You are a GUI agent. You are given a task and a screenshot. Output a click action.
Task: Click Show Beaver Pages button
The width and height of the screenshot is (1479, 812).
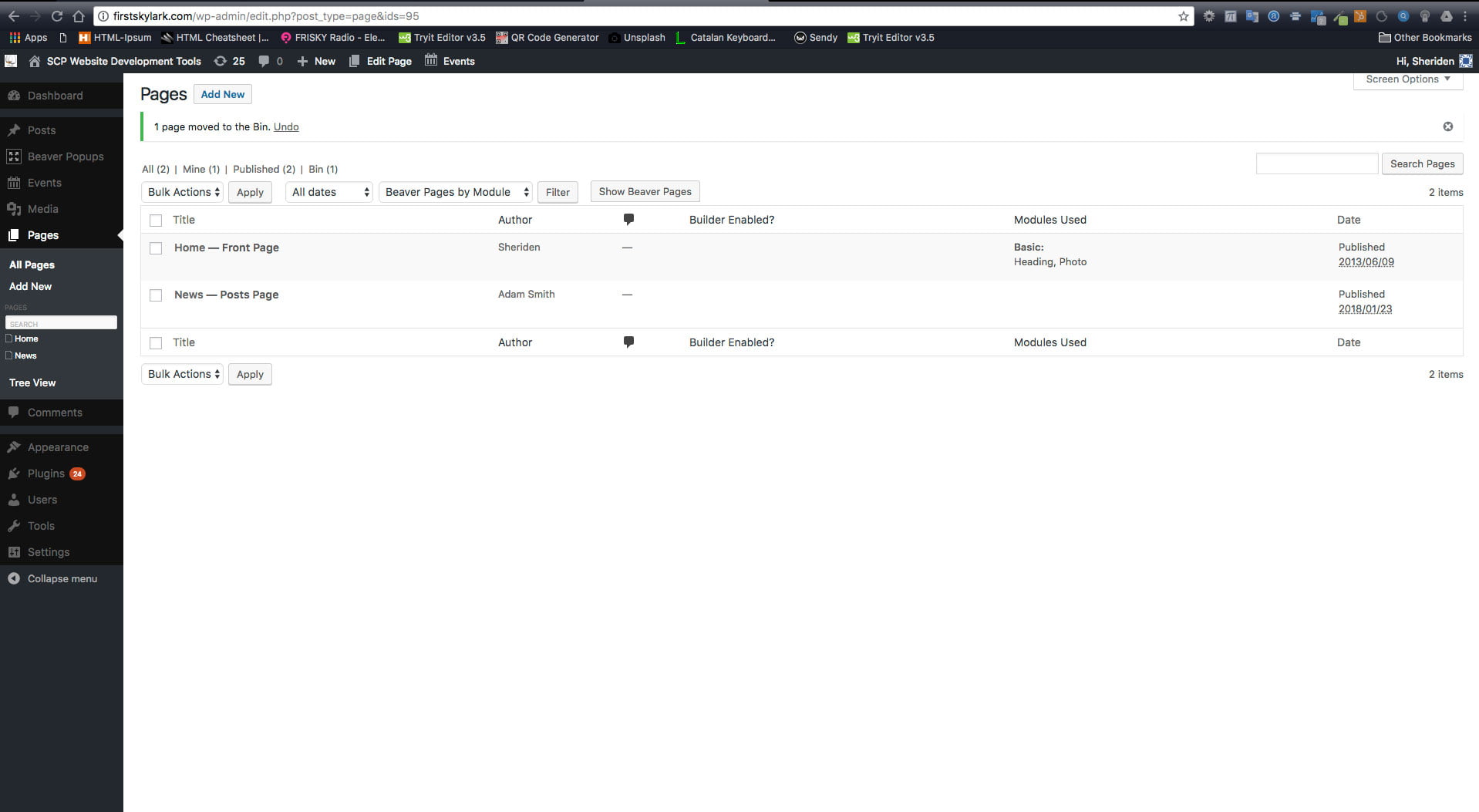pos(645,191)
